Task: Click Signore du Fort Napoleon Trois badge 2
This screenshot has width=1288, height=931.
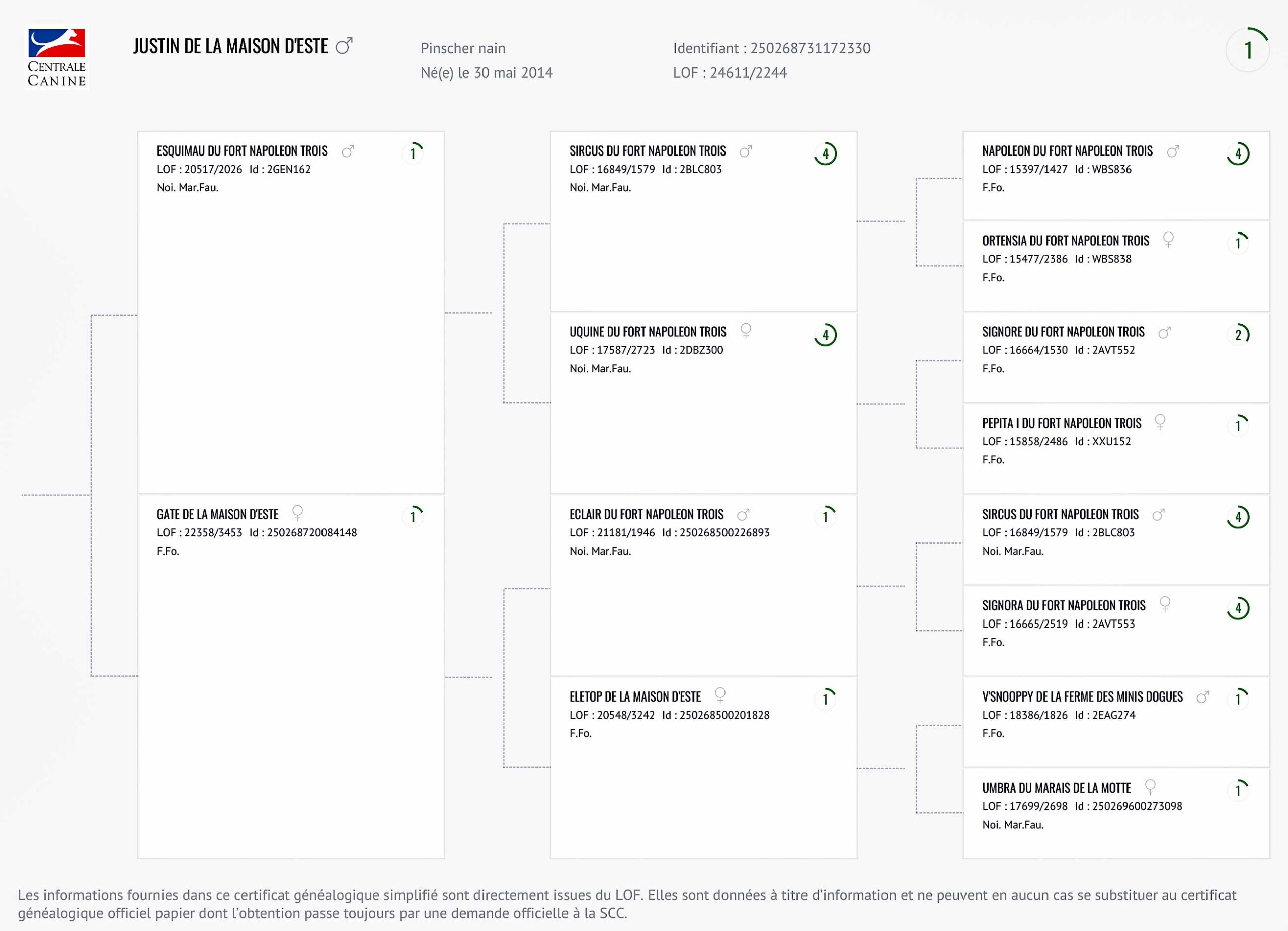Action: (x=1238, y=335)
